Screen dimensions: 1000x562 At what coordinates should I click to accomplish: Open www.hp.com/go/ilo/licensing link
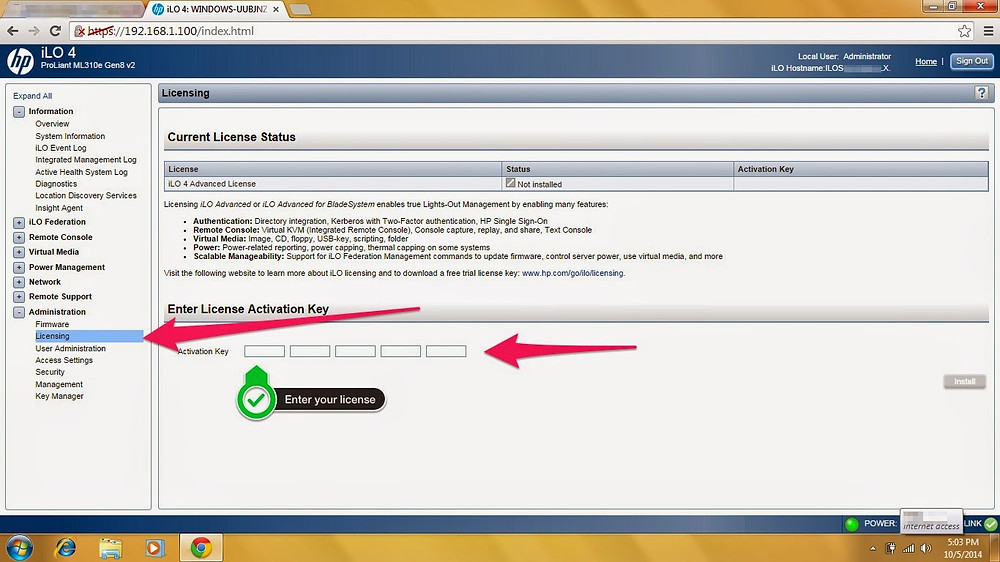(573, 273)
